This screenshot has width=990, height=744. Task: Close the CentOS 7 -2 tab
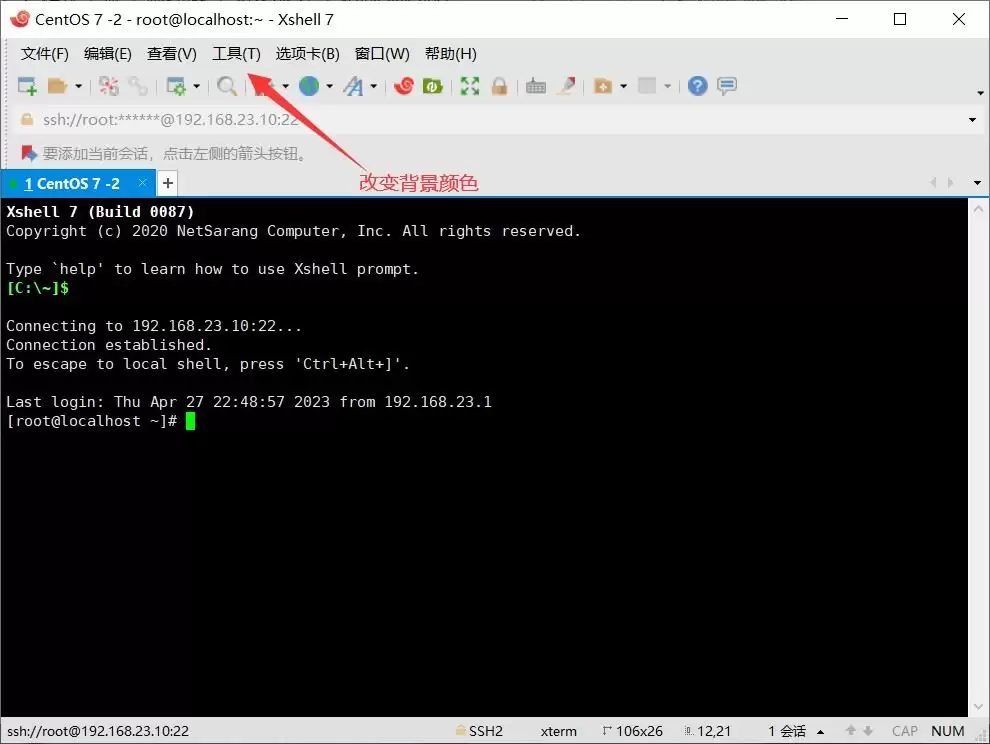pyautogui.click(x=143, y=183)
